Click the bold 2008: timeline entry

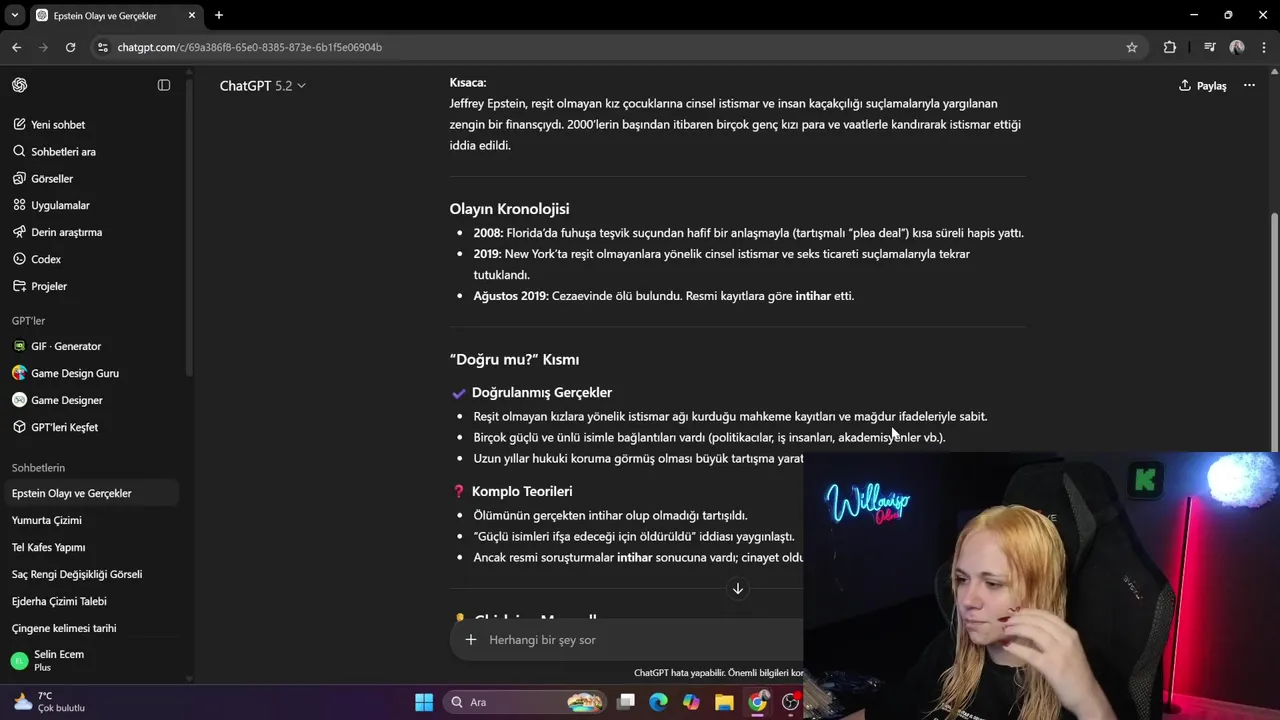point(488,233)
